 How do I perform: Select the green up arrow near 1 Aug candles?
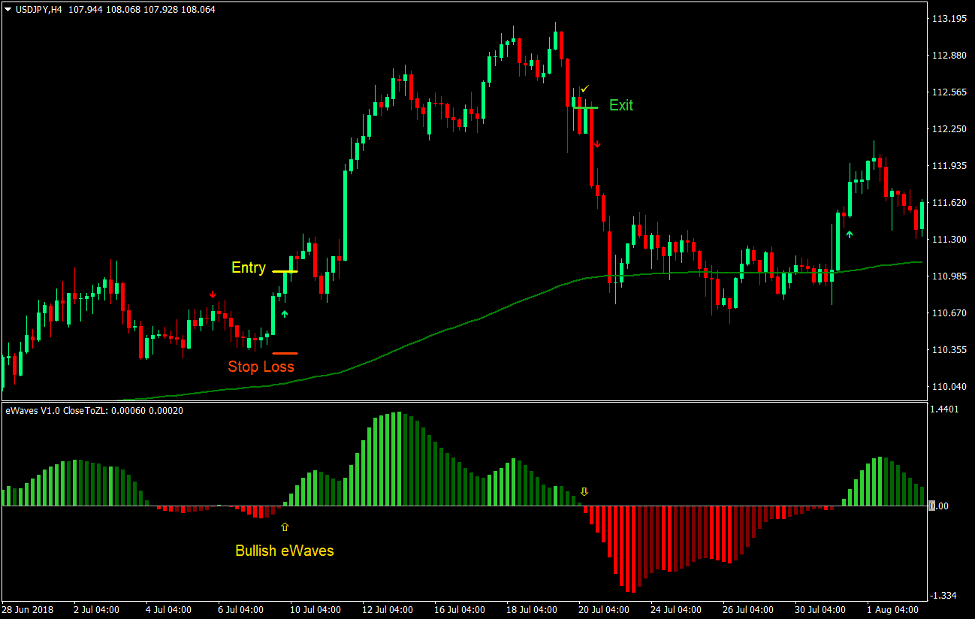[x=849, y=232]
